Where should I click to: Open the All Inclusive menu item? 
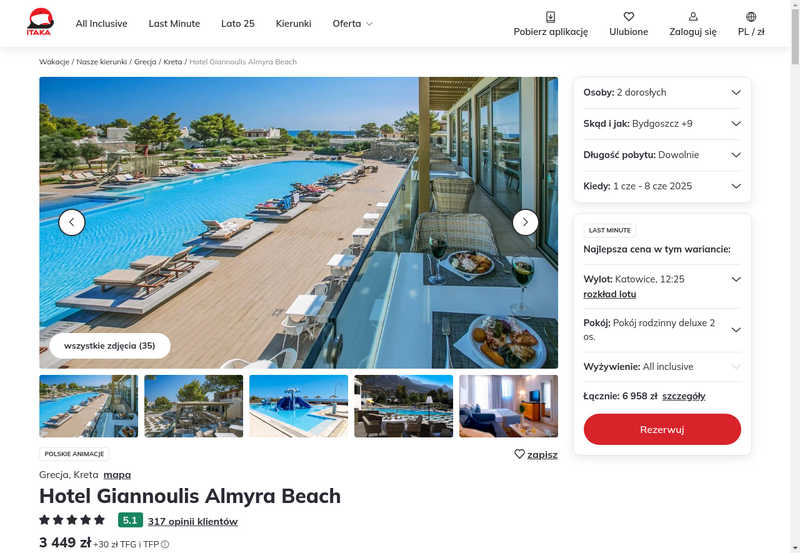tap(102, 24)
